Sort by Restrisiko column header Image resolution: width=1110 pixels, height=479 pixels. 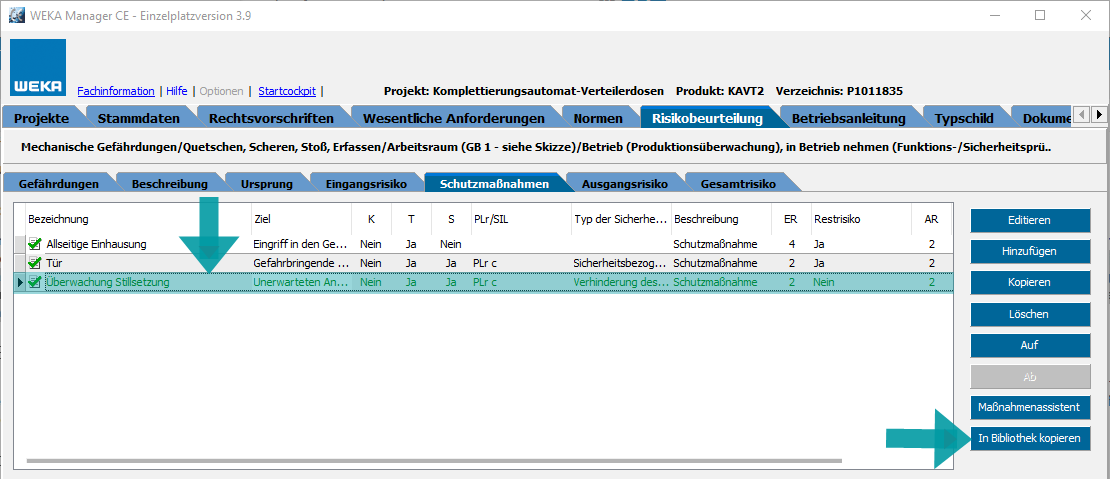tap(837, 219)
